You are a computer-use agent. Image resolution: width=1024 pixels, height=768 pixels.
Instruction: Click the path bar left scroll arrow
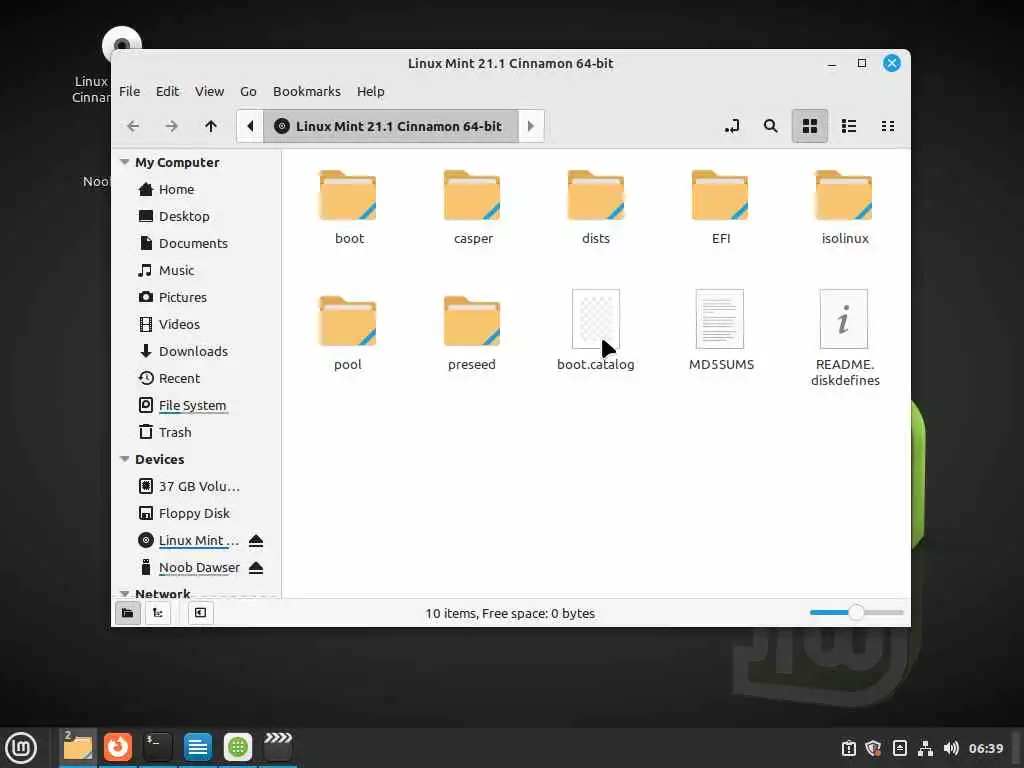coord(250,126)
